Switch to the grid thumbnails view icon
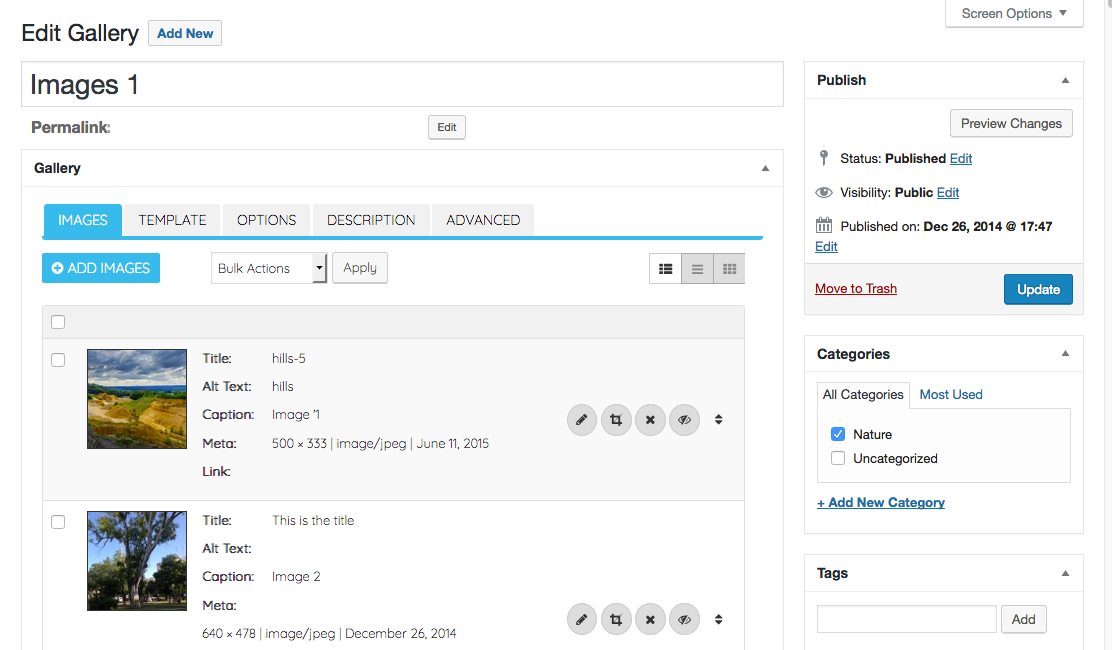 [729, 268]
